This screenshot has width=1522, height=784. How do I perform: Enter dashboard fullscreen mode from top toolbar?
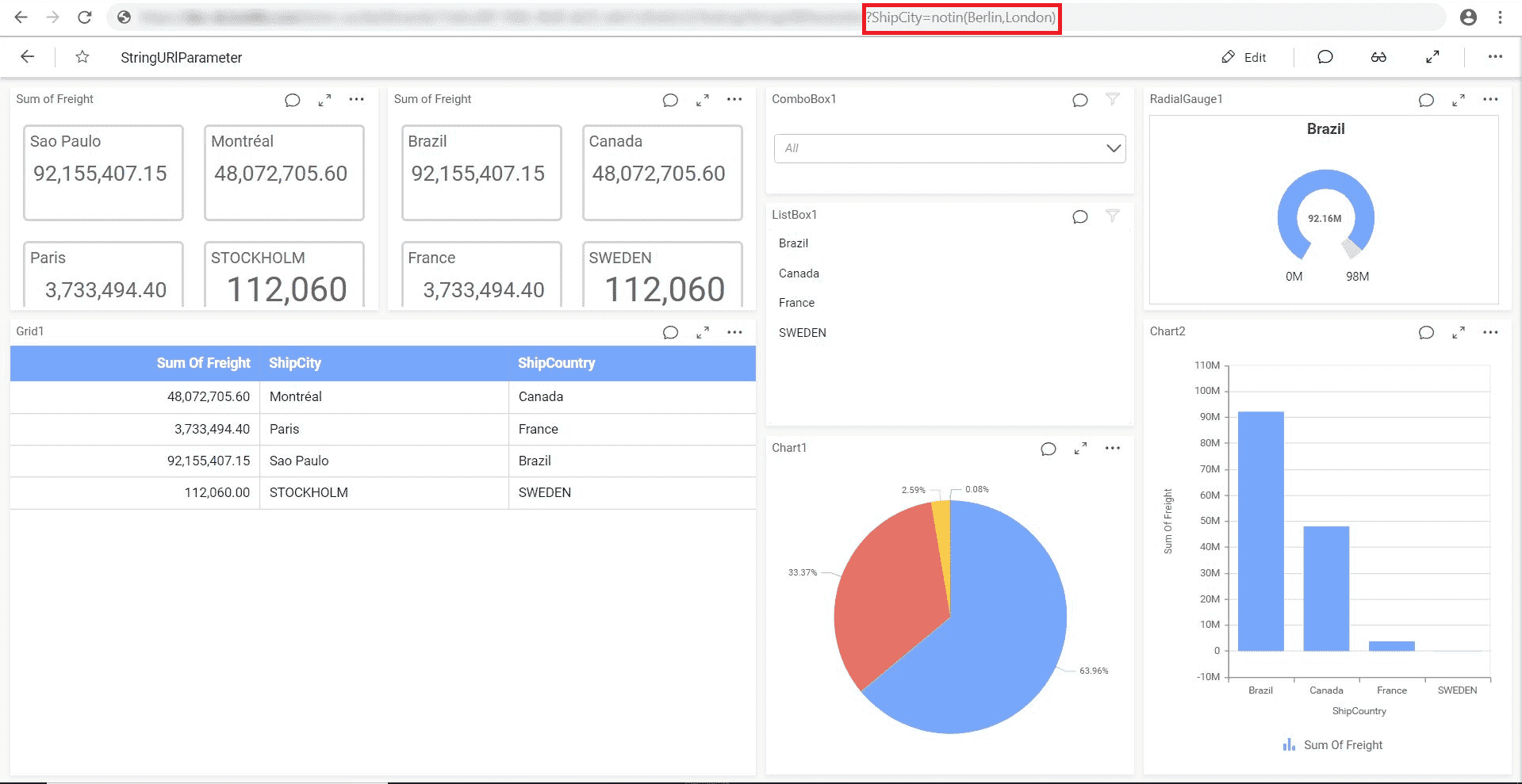(1432, 57)
